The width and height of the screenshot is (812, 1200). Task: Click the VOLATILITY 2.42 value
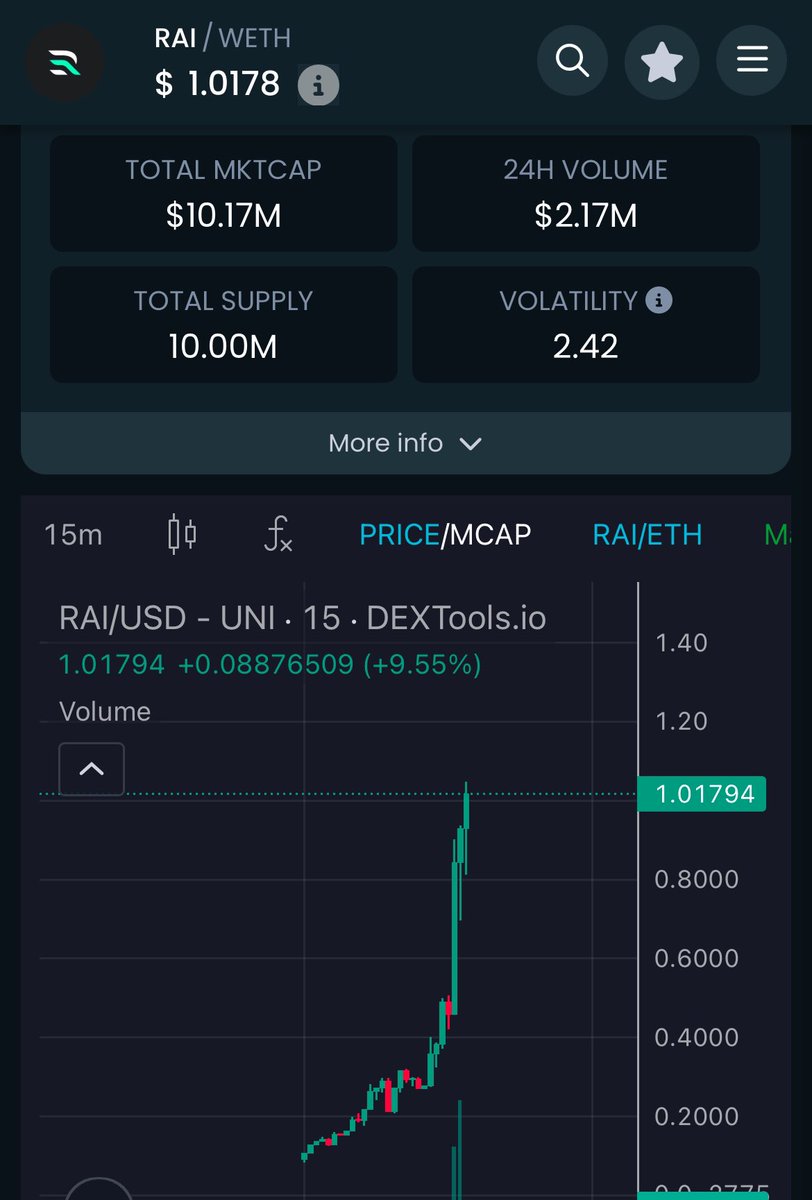[586, 347]
